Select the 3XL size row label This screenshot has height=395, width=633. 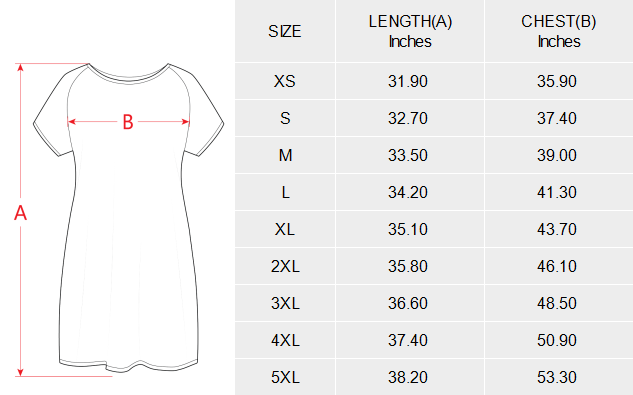click(285, 303)
